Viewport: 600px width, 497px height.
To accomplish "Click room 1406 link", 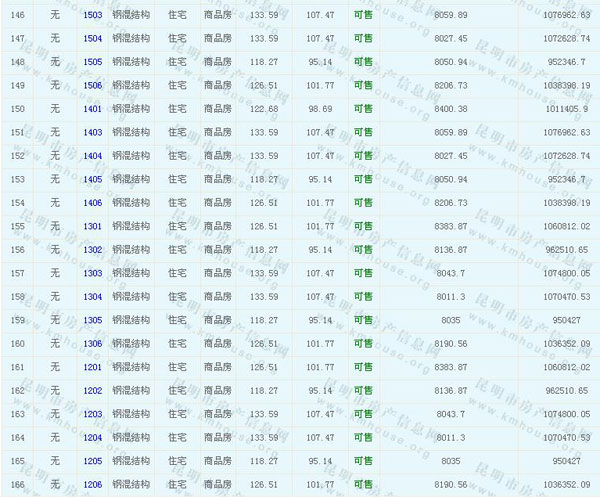I will point(92,203).
